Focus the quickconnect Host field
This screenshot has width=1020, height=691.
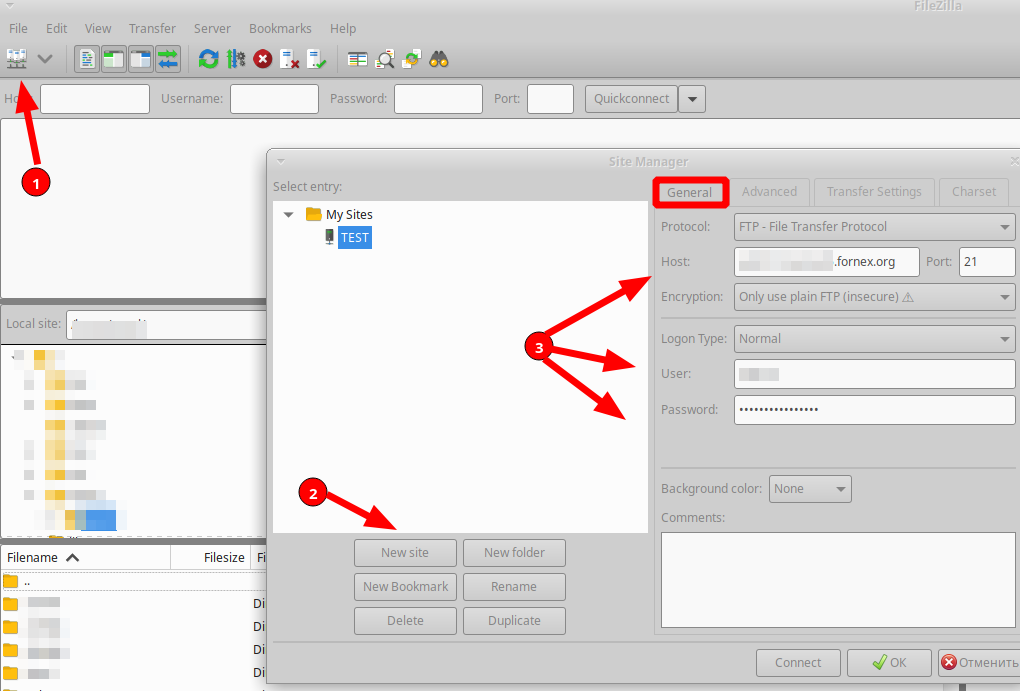click(x=95, y=99)
